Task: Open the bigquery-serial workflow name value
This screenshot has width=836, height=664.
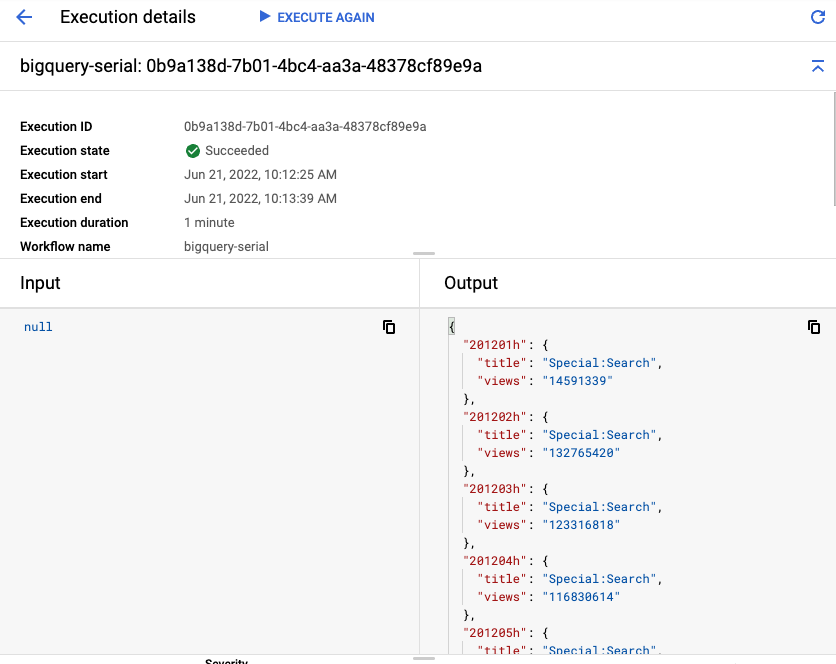Action: [x=226, y=247]
